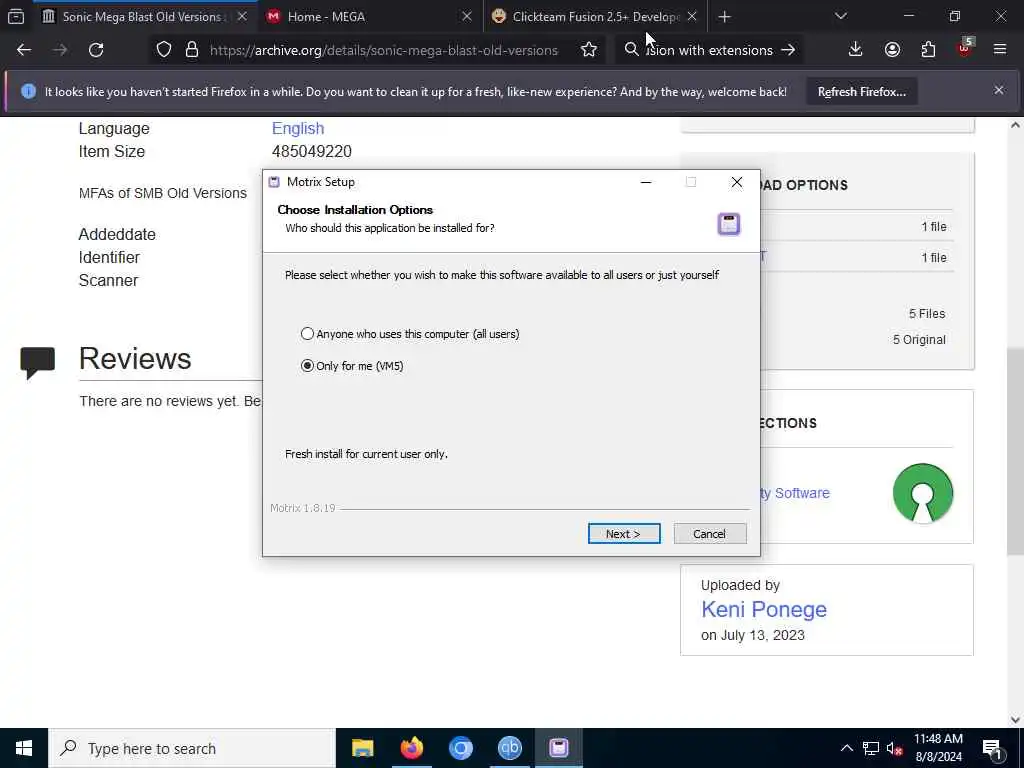Image resolution: width=1024 pixels, height=768 pixels.
Task: Bookmark this page with star icon
Action: [x=588, y=50]
